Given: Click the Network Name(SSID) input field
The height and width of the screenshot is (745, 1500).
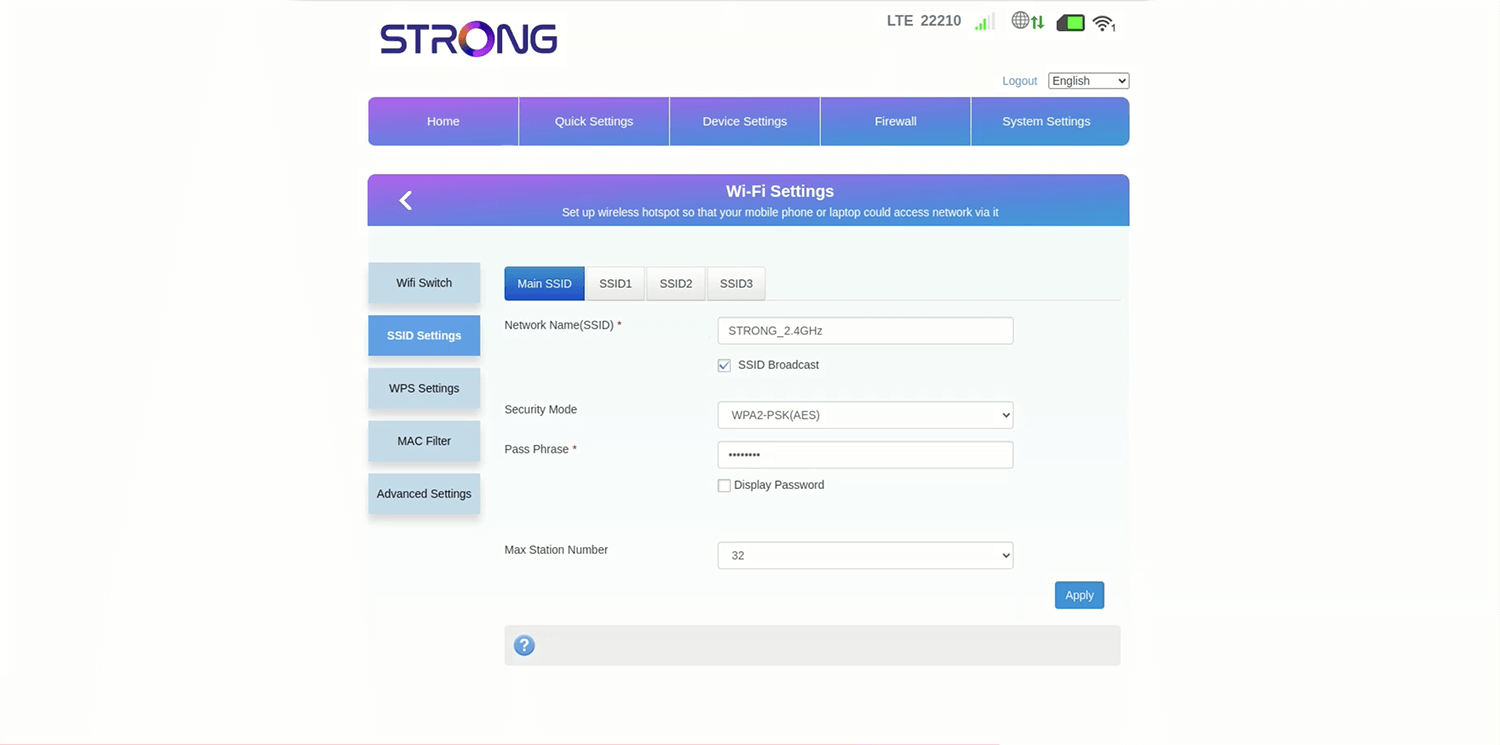Looking at the screenshot, I should (x=865, y=331).
